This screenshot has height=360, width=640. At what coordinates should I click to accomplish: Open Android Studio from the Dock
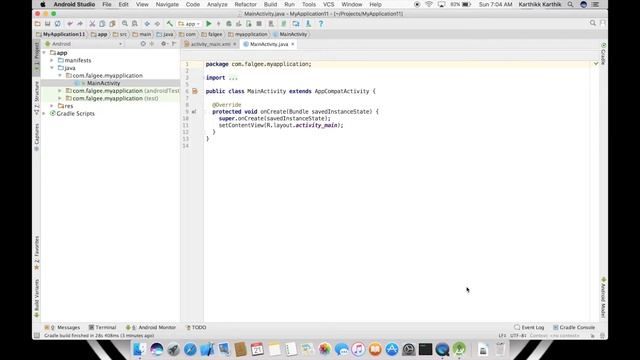pos(459,349)
